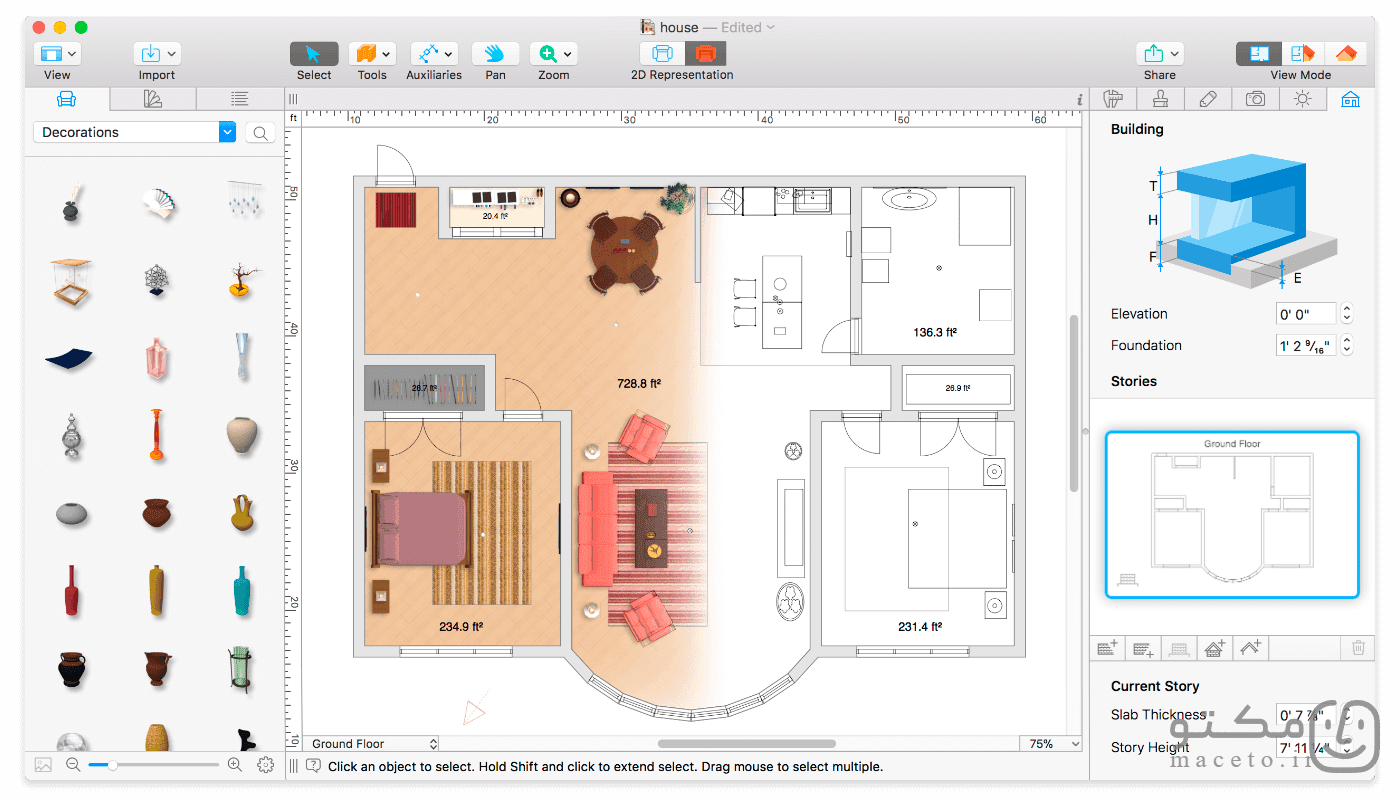Switch to the furniture library sofa tab

[x=67, y=99]
